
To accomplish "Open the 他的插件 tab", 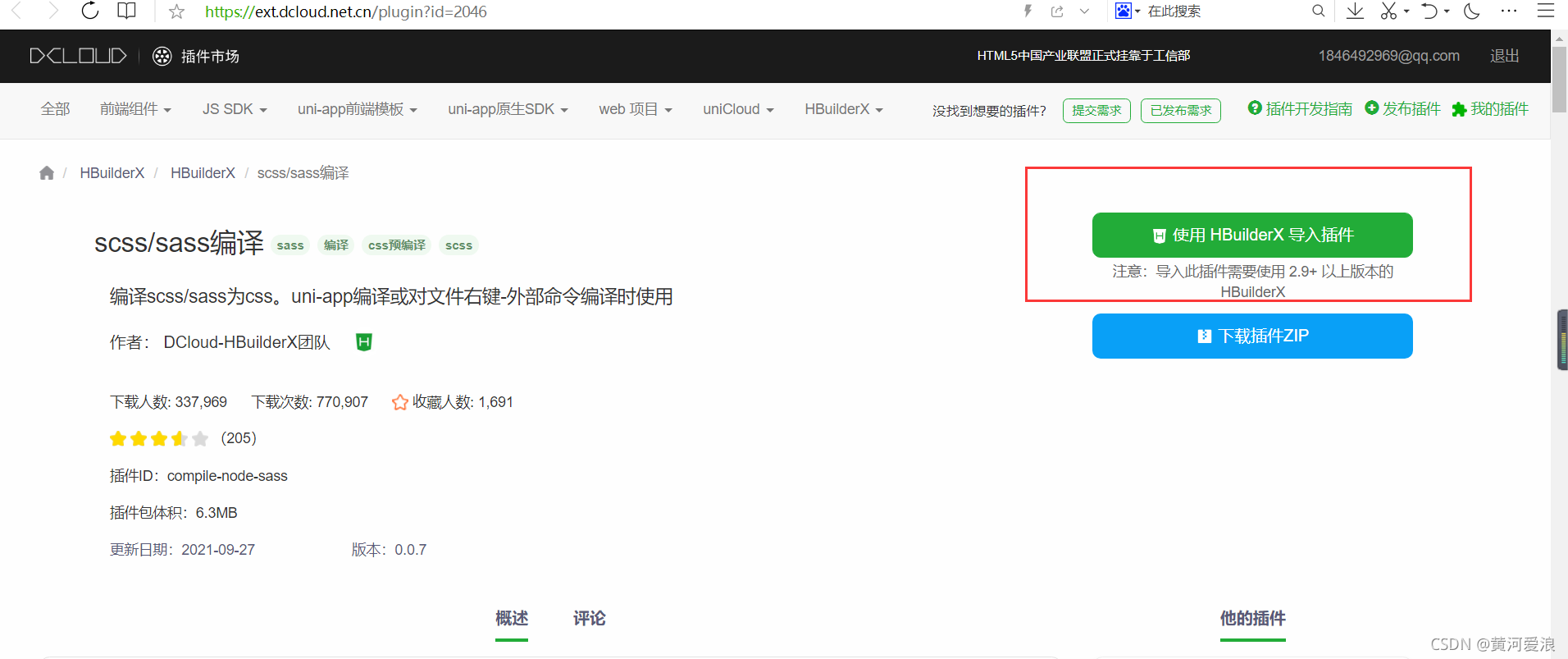I will [x=1252, y=618].
